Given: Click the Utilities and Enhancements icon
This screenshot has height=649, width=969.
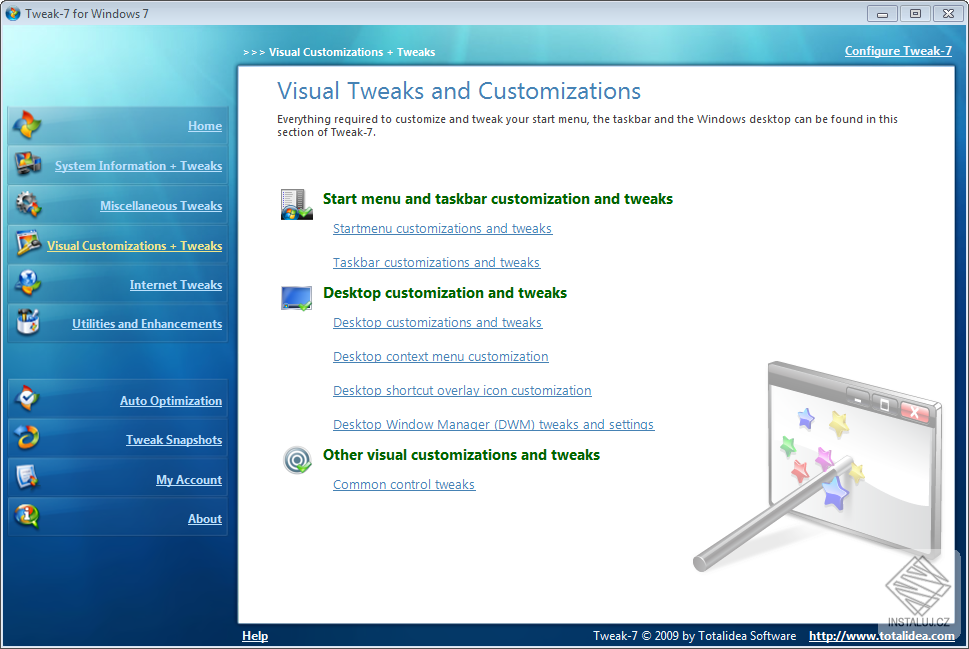Looking at the screenshot, I should tap(28, 322).
